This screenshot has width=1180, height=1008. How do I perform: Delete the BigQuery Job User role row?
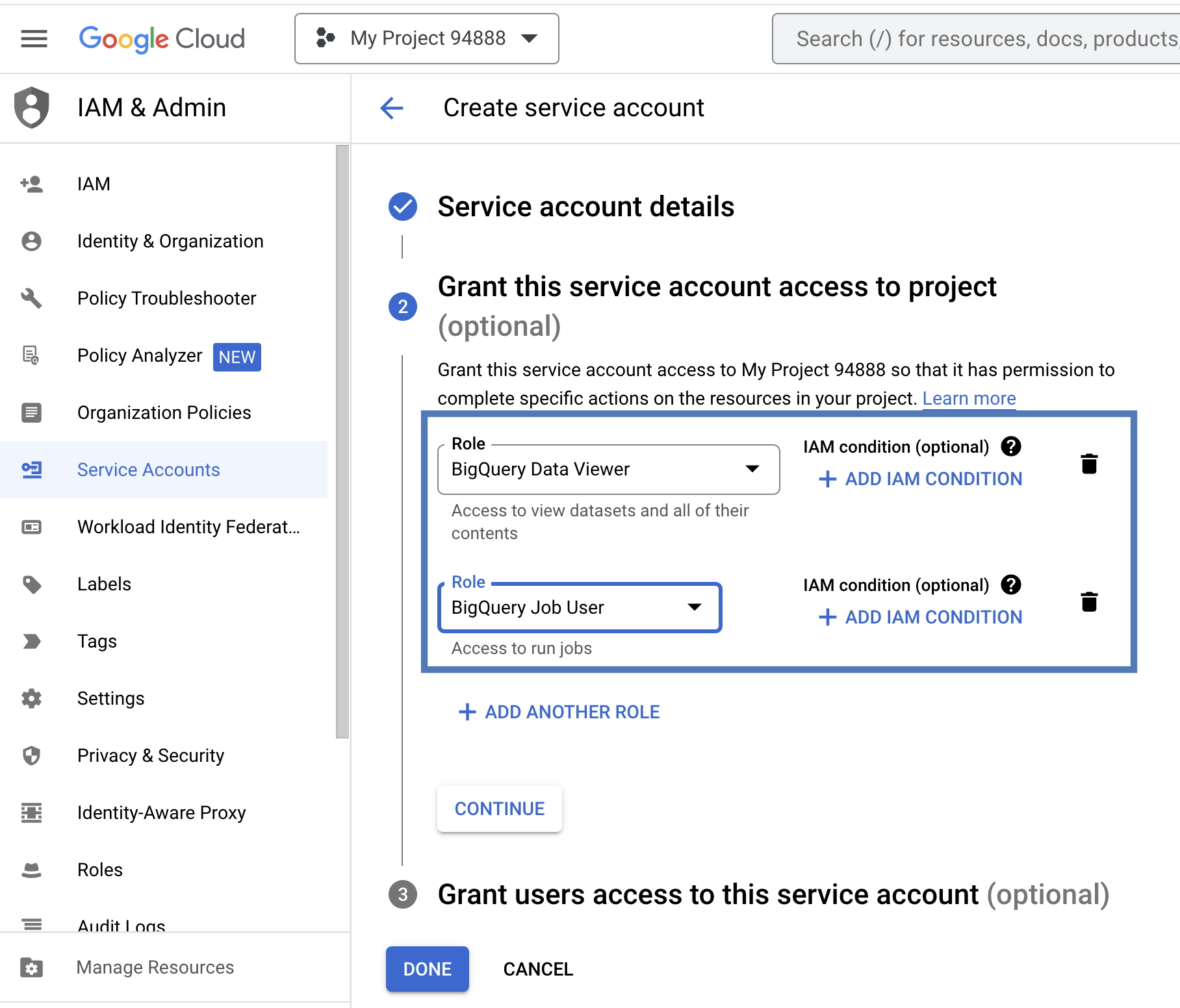[1089, 602]
